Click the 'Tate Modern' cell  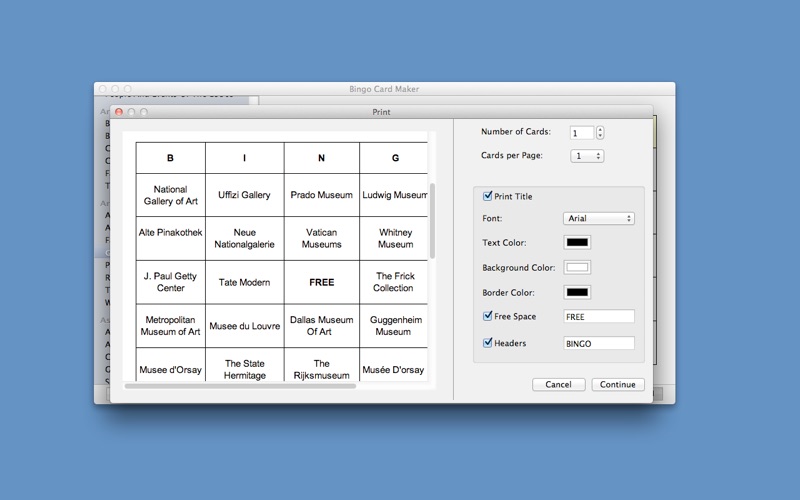245,282
